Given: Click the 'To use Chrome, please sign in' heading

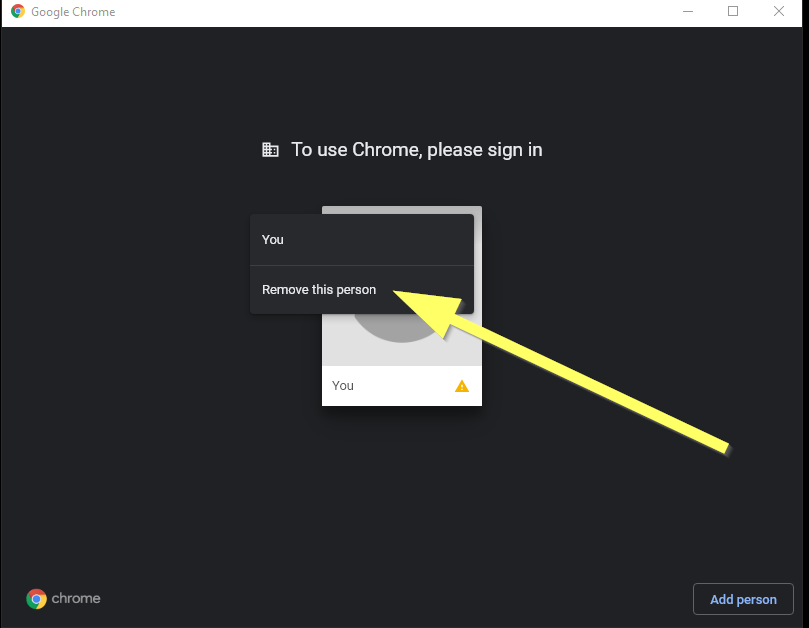Looking at the screenshot, I should 417,150.
